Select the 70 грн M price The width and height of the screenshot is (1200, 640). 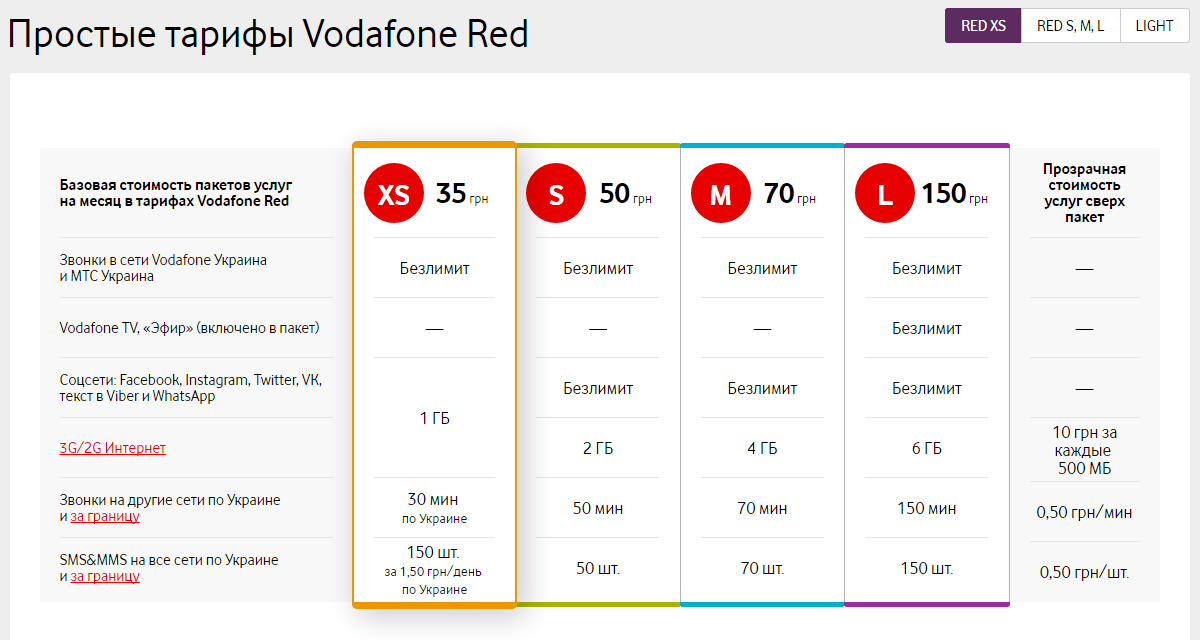click(x=789, y=193)
